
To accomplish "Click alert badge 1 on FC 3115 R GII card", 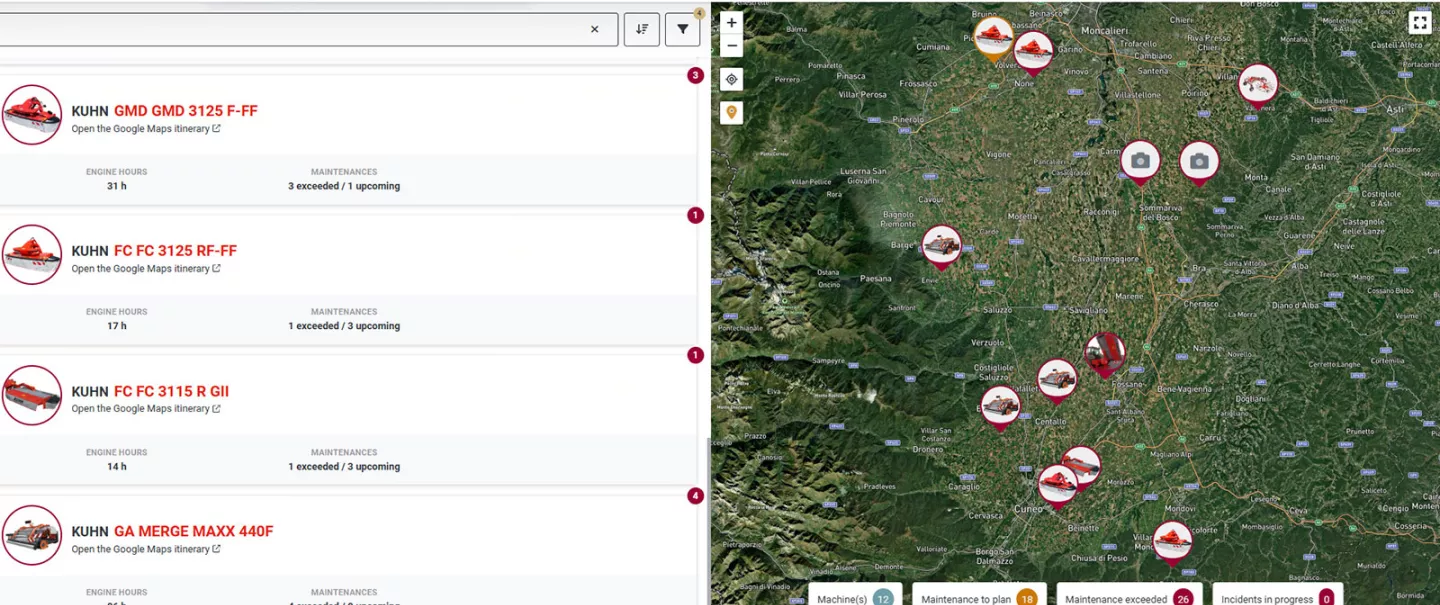I will point(696,355).
